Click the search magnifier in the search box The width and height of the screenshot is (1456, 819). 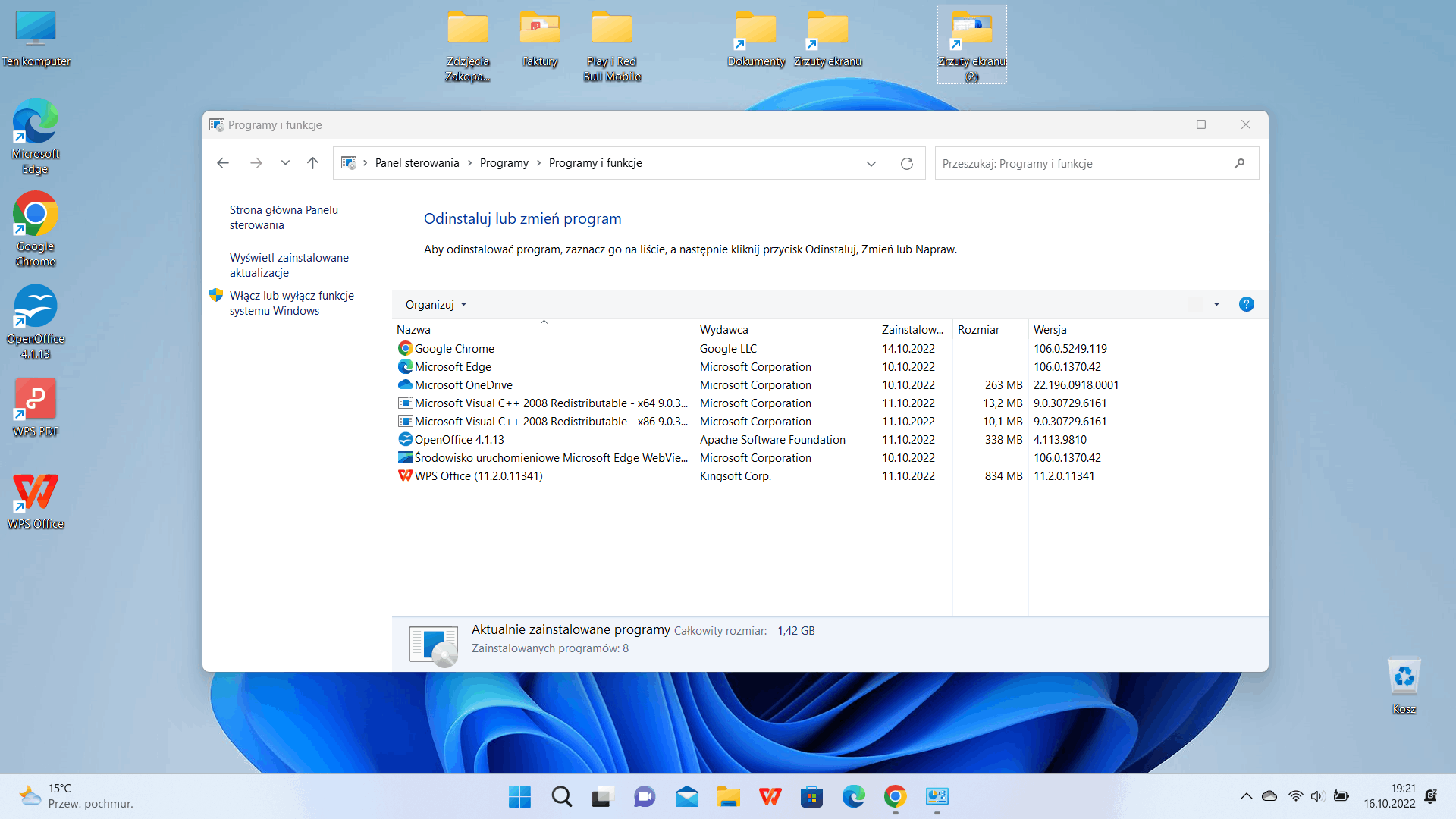[x=1239, y=164]
